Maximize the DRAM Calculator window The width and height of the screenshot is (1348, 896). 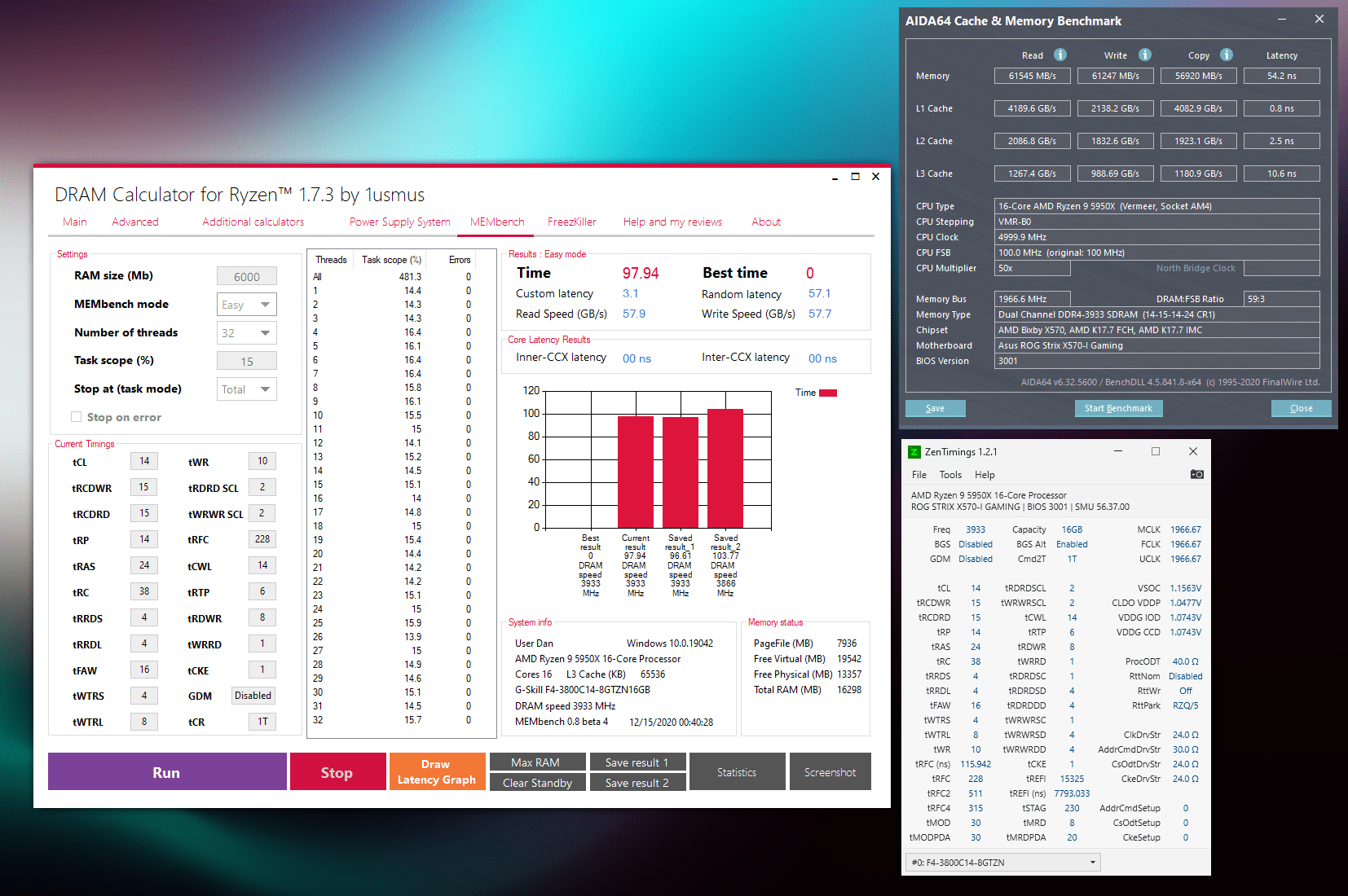tap(855, 177)
